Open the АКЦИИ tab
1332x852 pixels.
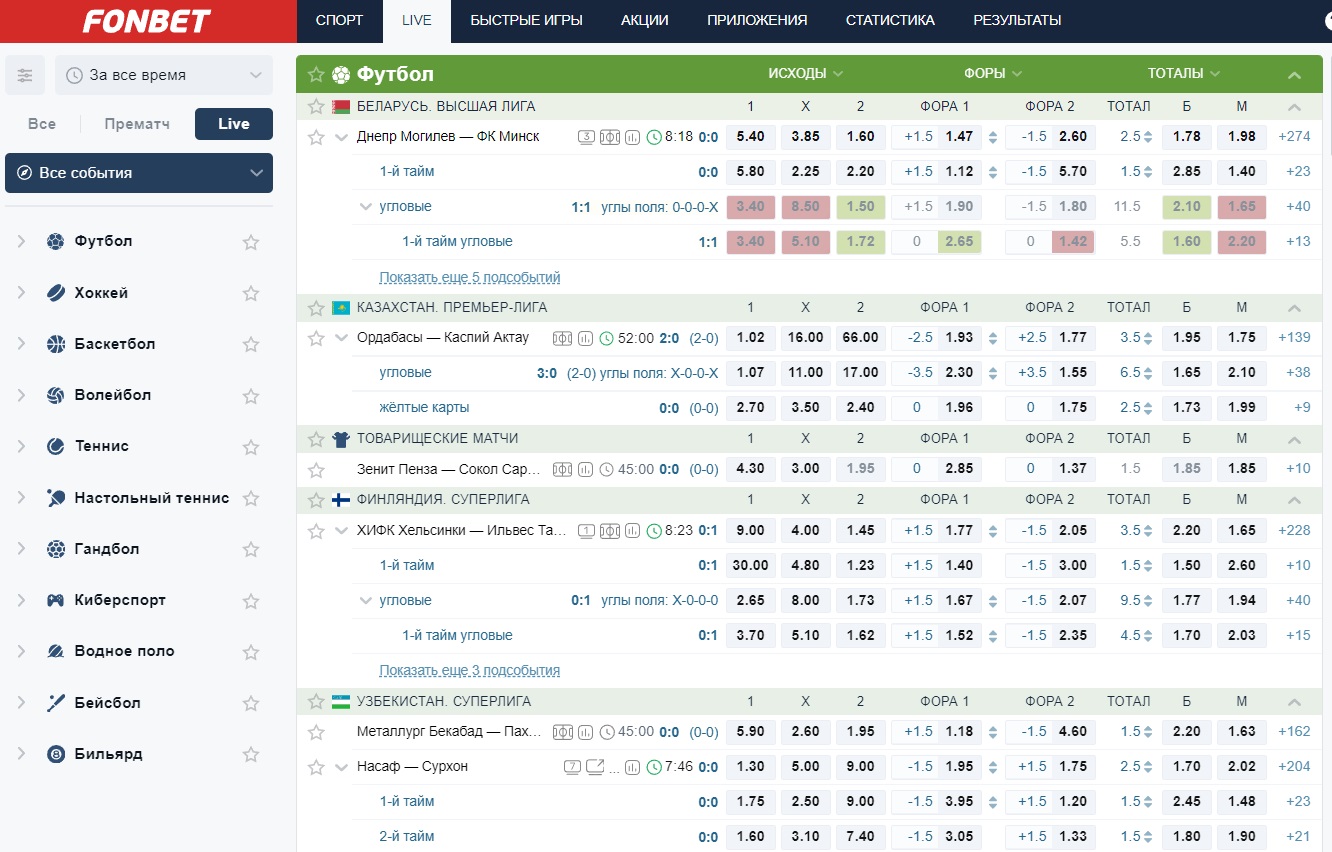pyautogui.click(x=645, y=20)
